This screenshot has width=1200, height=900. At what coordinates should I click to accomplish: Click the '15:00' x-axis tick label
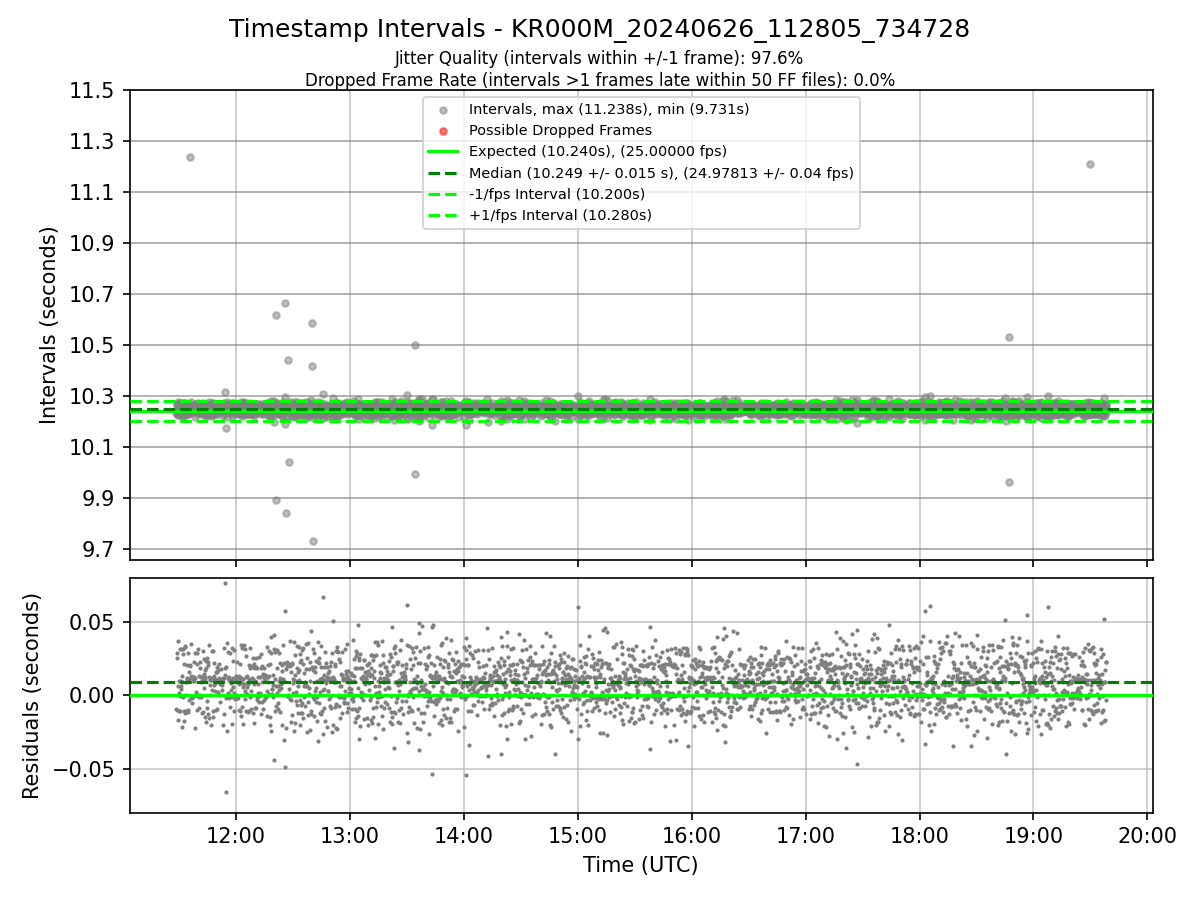(578, 835)
